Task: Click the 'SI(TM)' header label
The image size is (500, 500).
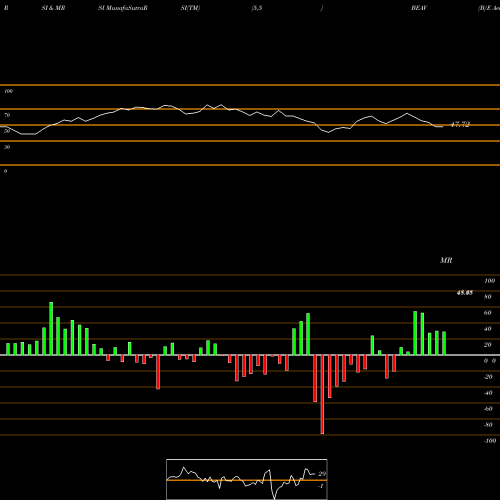Action: pos(190,8)
